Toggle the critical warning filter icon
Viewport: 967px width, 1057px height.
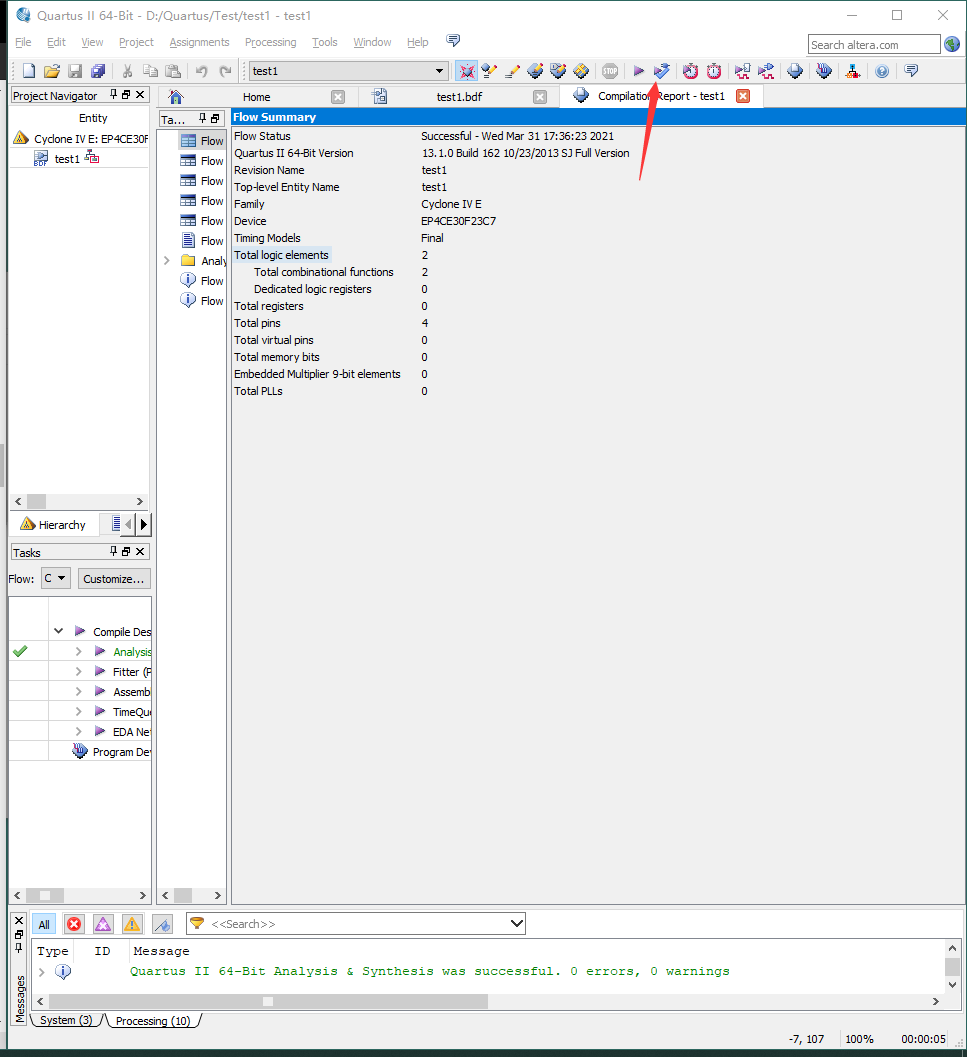tap(103, 924)
